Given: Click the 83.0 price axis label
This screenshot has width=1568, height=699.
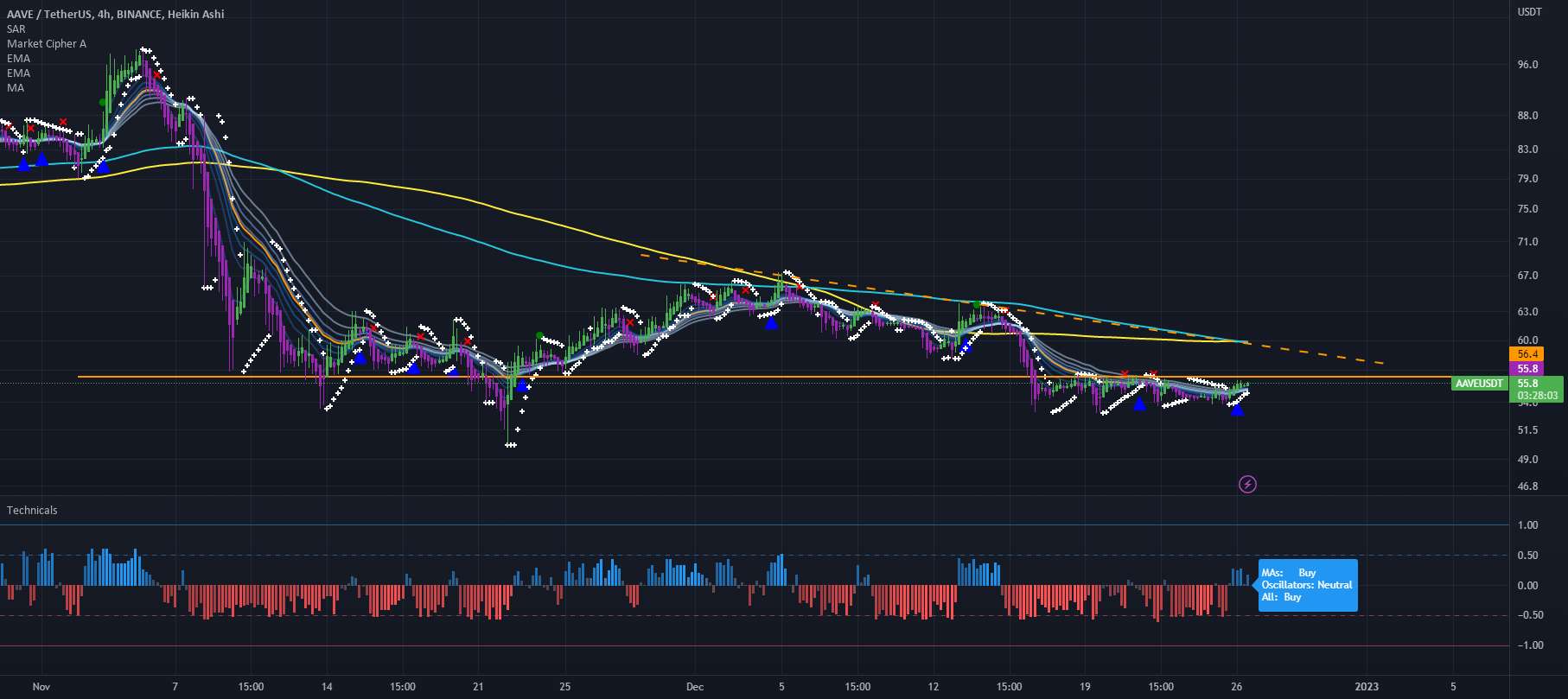Looking at the screenshot, I should 1528,149.
